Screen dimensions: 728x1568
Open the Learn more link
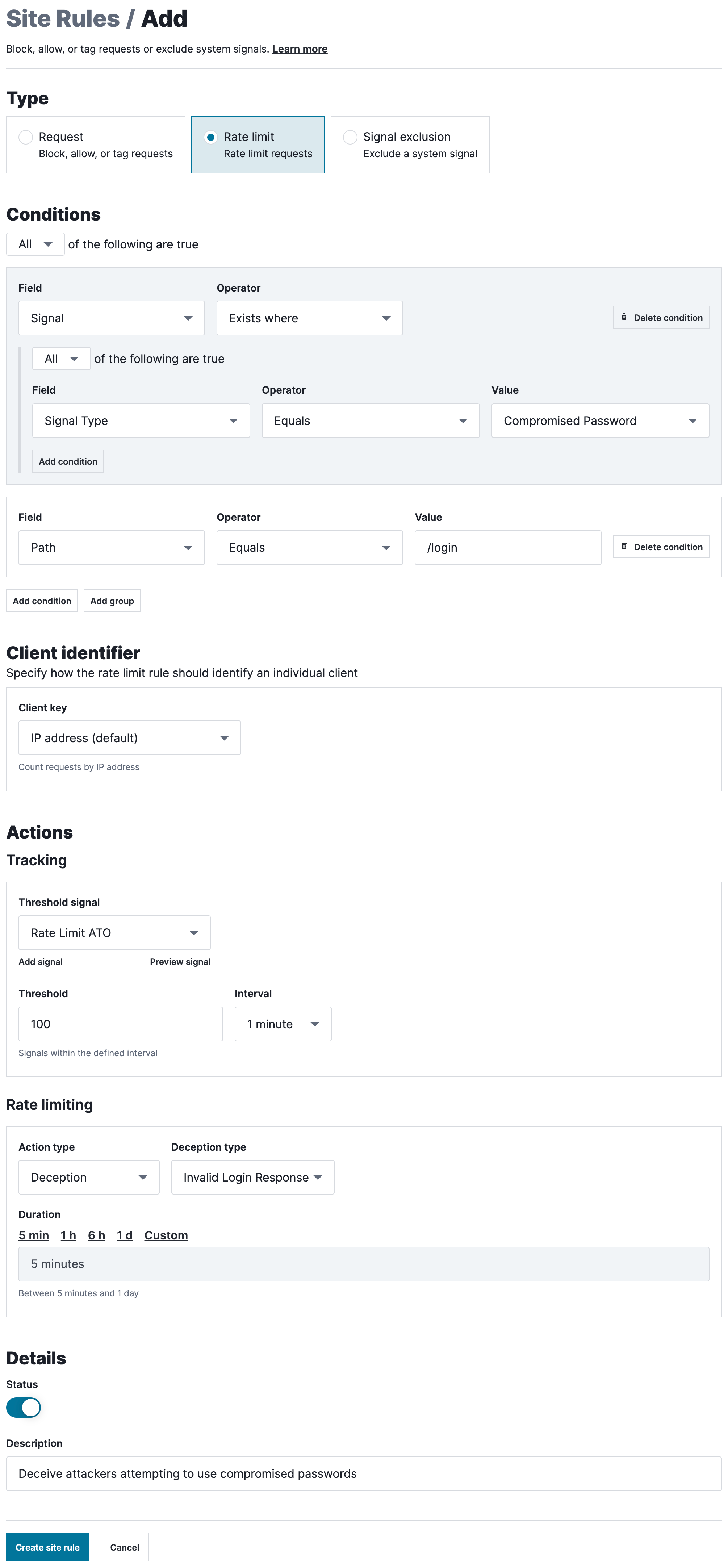coord(300,49)
